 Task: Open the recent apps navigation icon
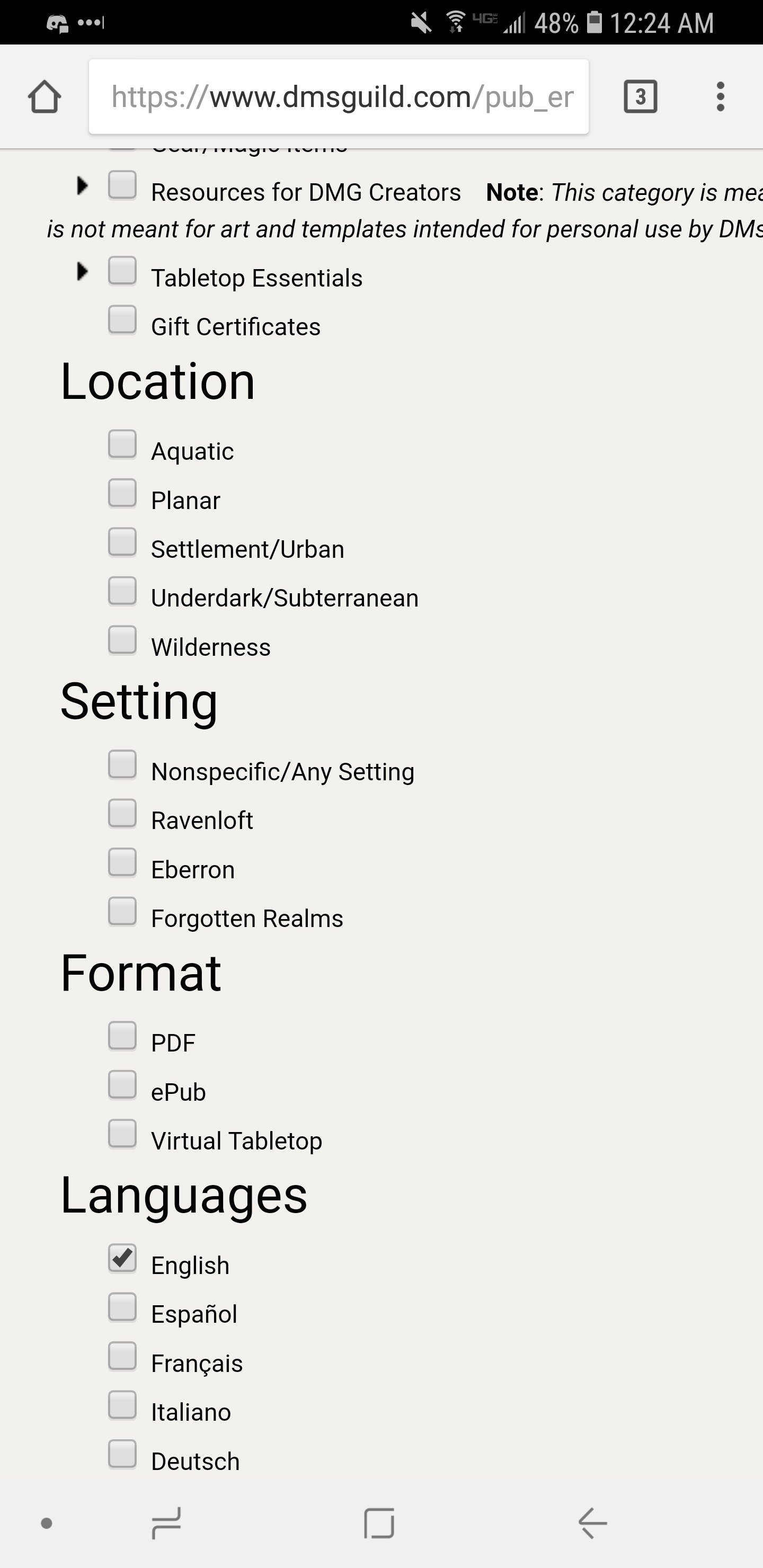[166, 1523]
